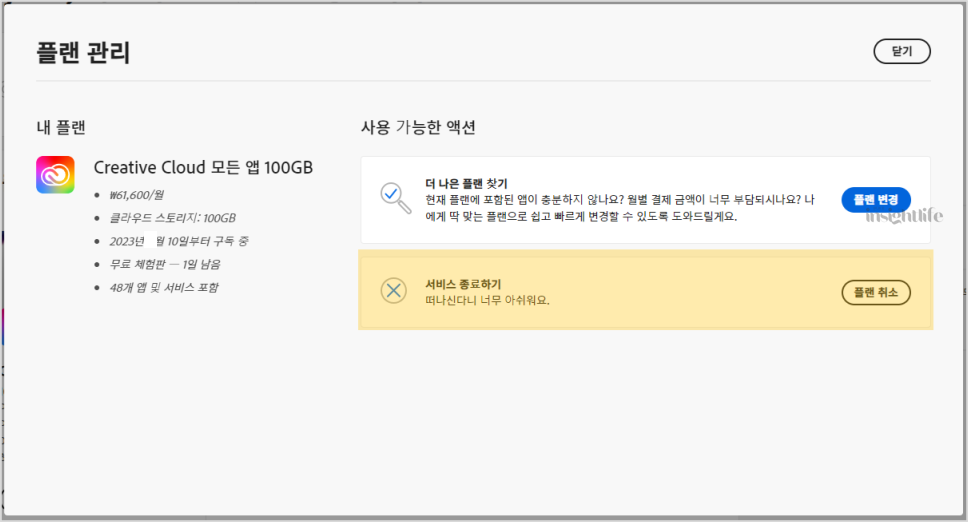Image resolution: width=968 pixels, height=522 pixels.
Task: Click the 더 나은 플랜 찾기 heading
Action: tap(466, 183)
